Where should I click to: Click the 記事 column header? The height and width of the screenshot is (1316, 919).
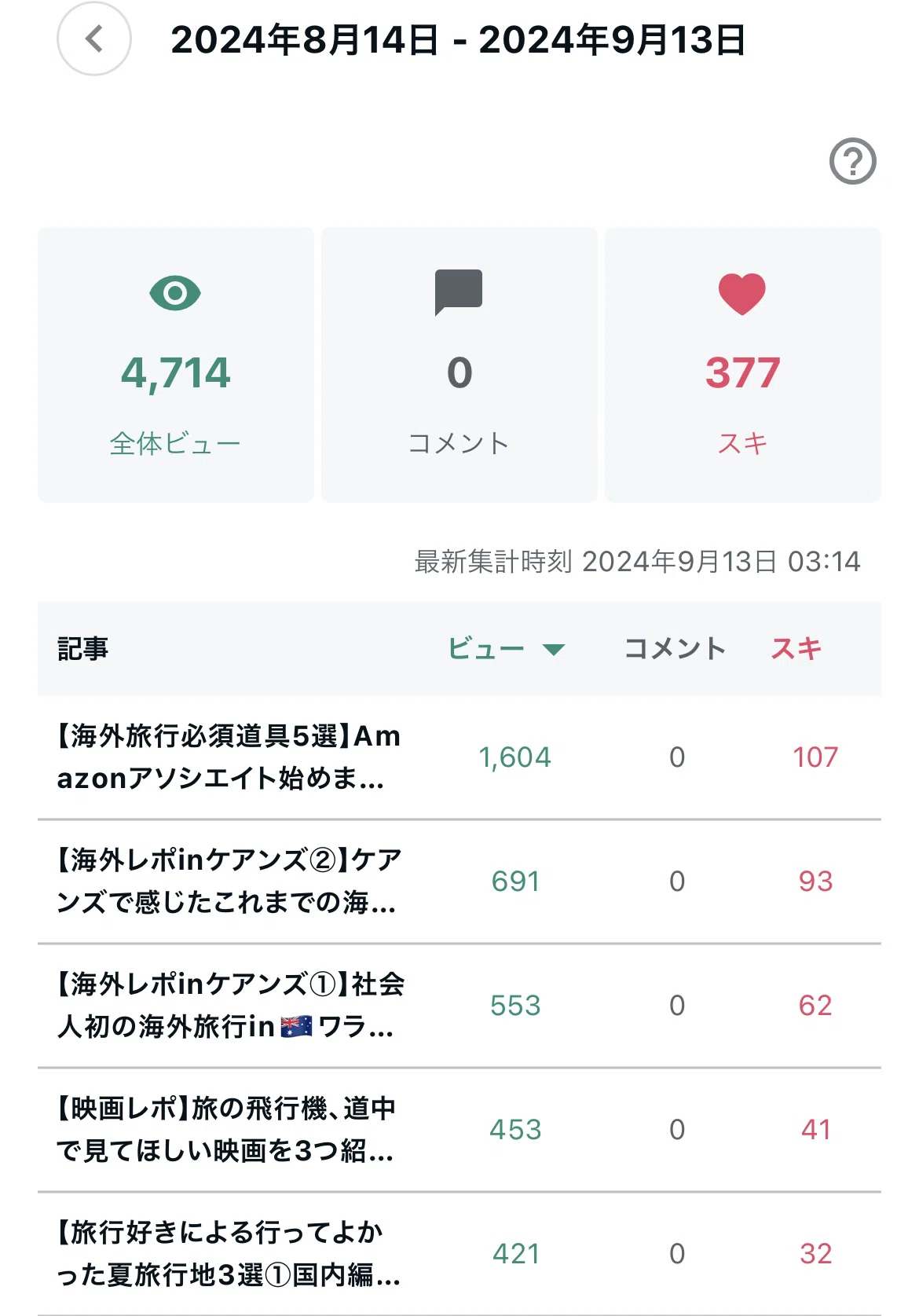(x=83, y=649)
